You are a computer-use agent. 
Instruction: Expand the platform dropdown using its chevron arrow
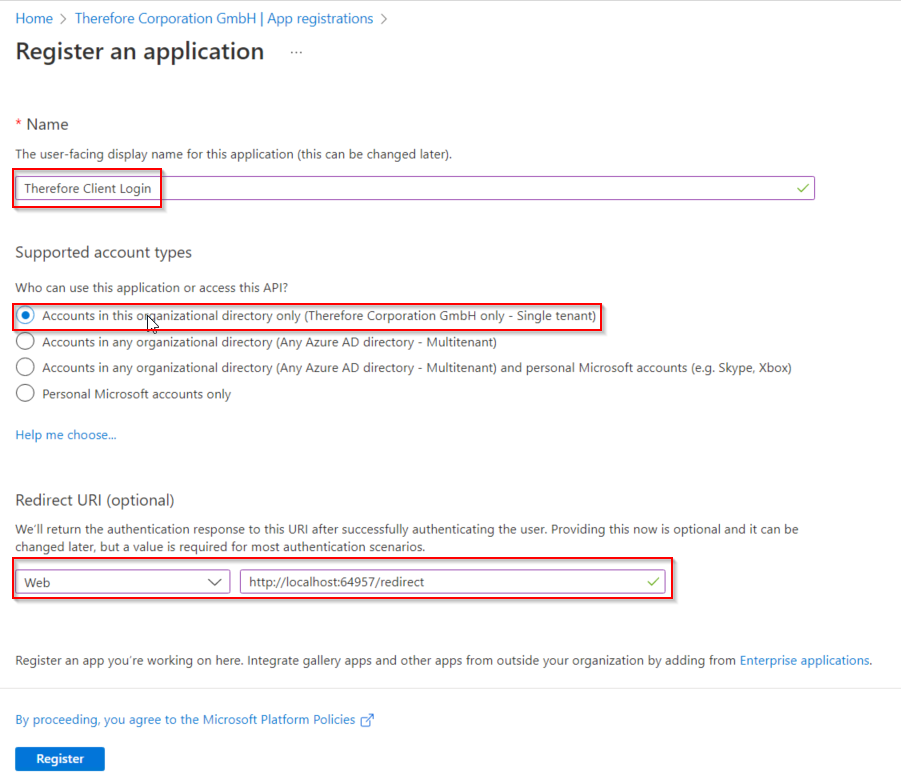(x=215, y=582)
